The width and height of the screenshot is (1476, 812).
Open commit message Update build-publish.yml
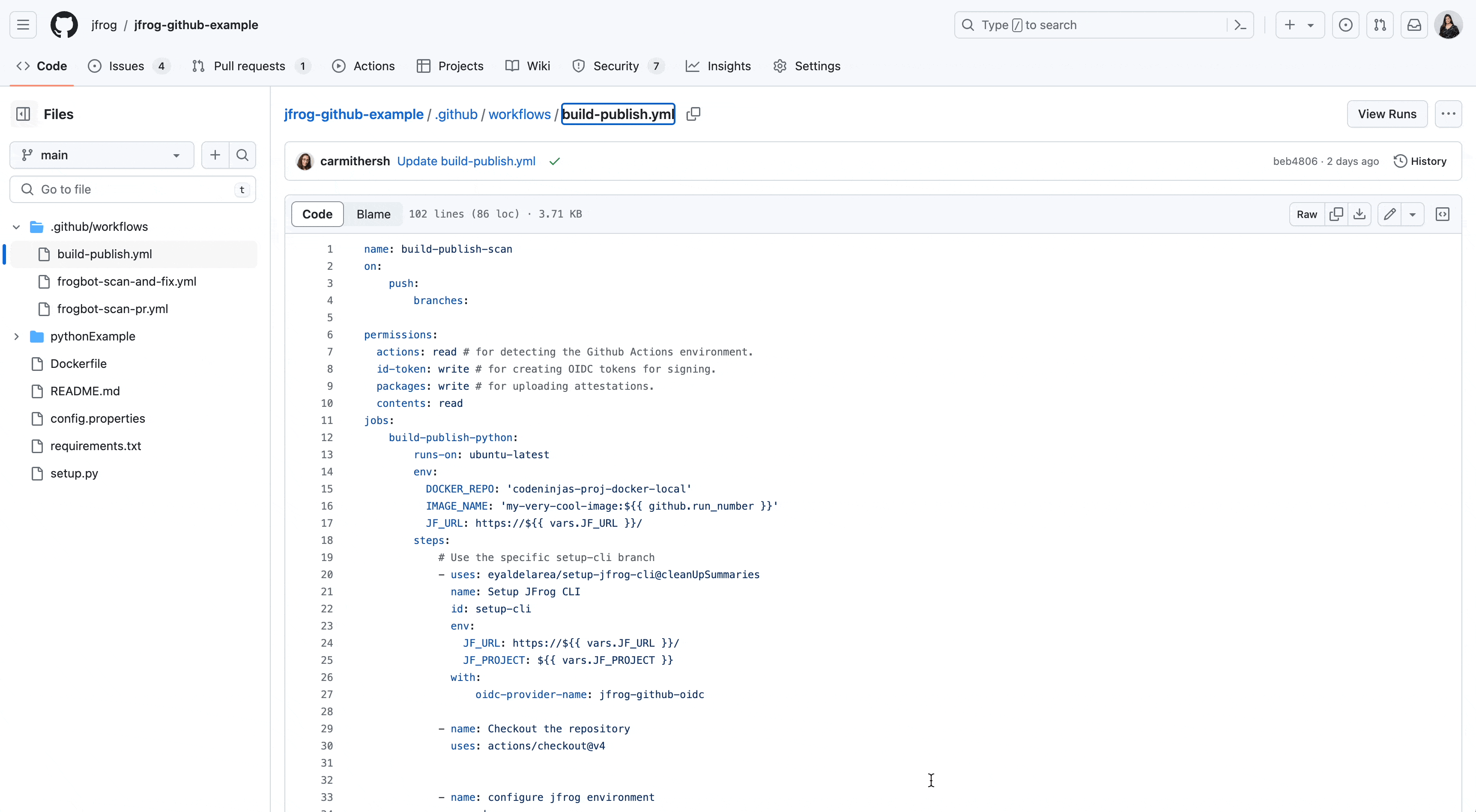pyautogui.click(x=466, y=161)
